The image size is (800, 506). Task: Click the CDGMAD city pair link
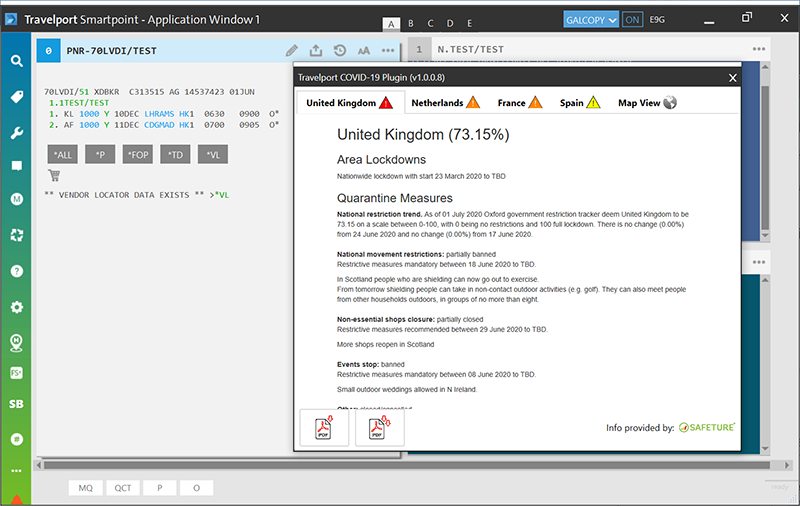click(159, 125)
